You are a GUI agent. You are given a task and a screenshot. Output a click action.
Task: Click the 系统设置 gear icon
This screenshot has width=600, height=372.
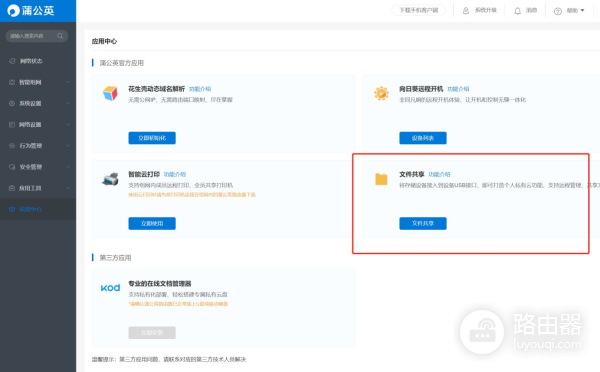[x=12, y=103]
